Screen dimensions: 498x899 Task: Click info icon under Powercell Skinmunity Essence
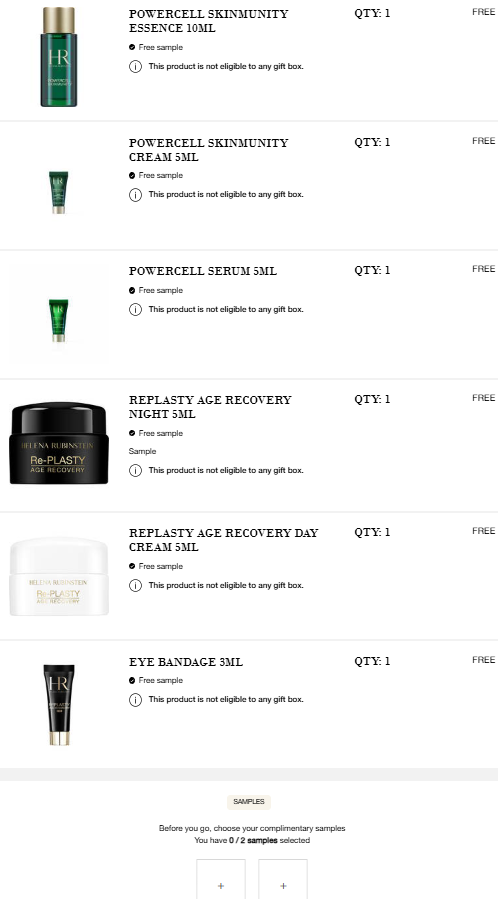click(x=135, y=67)
